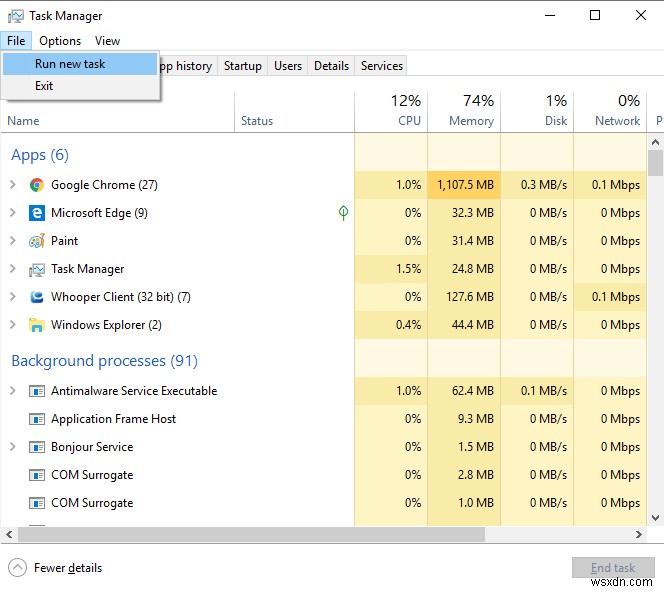Click the horizontal scrollbar left arrow

[9, 534]
